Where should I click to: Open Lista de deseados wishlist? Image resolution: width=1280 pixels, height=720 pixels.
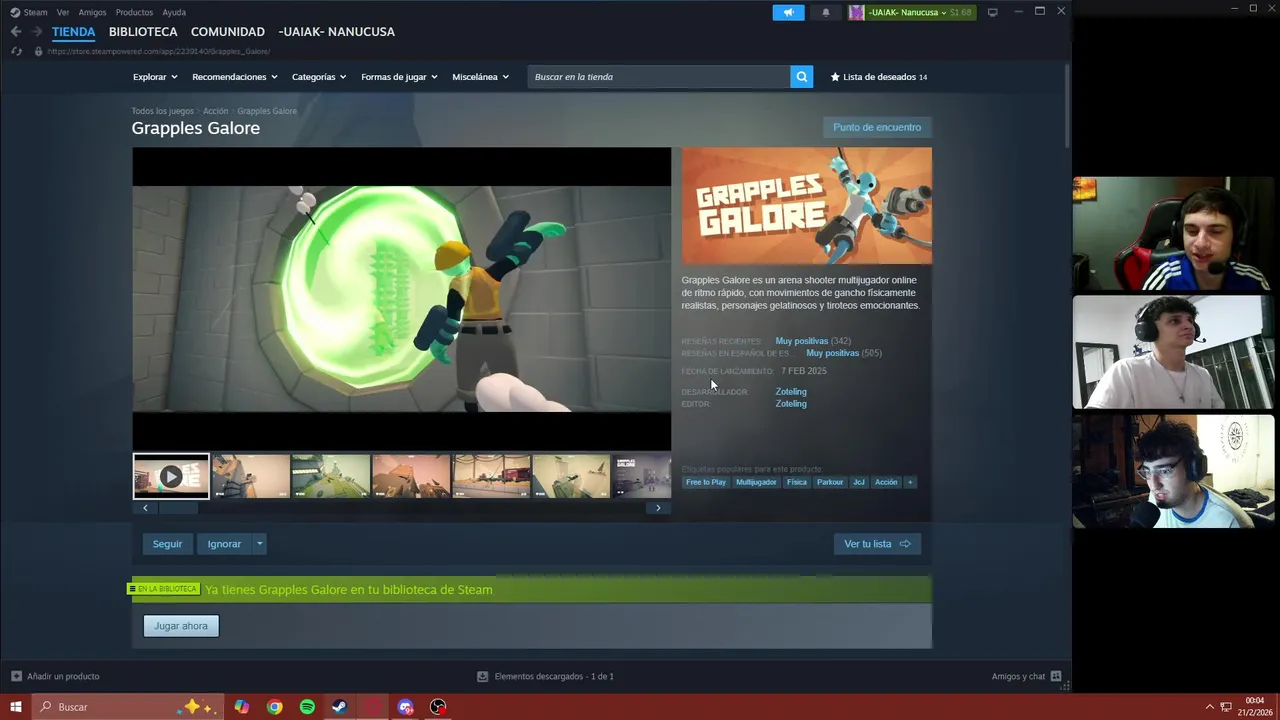pyautogui.click(x=878, y=77)
